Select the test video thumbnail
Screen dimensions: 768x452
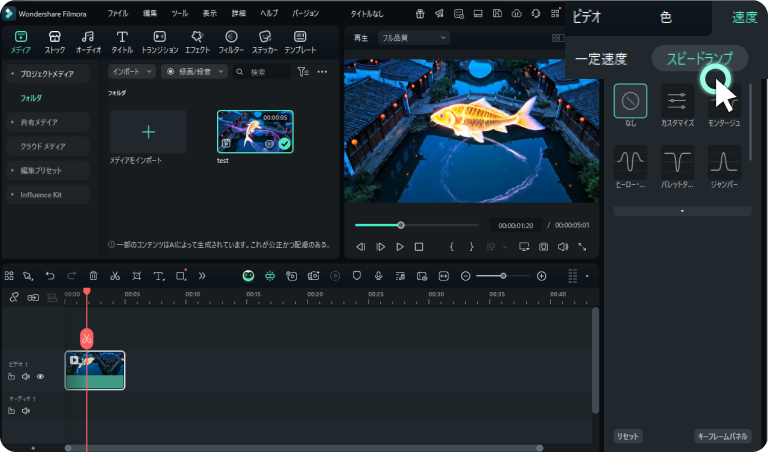[255, 132]
